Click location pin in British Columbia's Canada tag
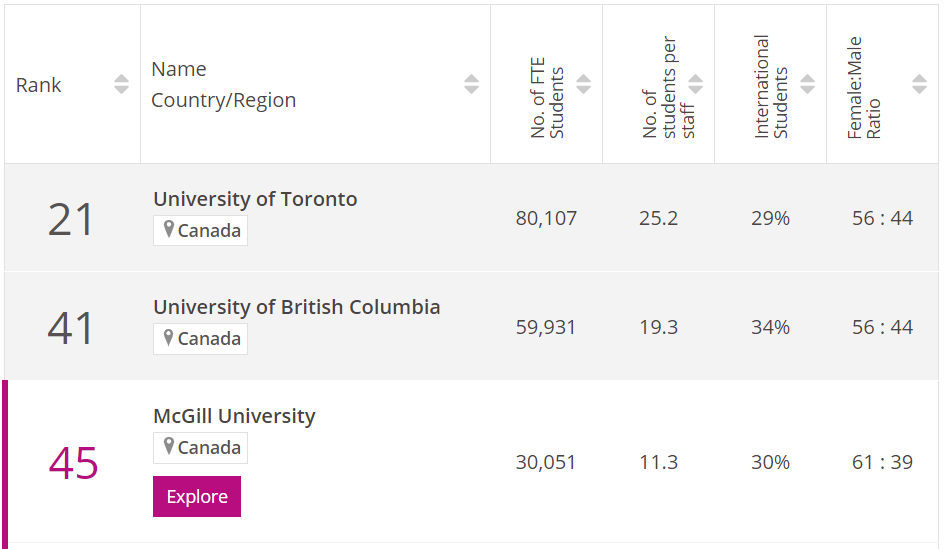 tap(169, 338)
